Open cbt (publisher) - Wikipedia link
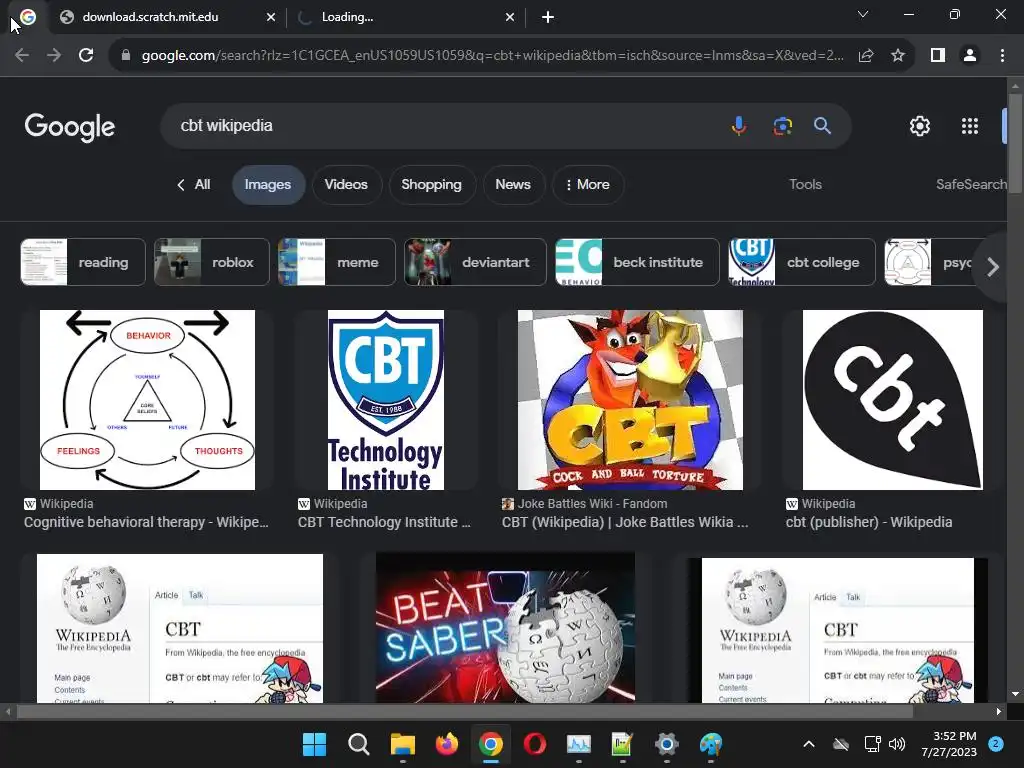Screen dimensions: 1024x768 869,522
